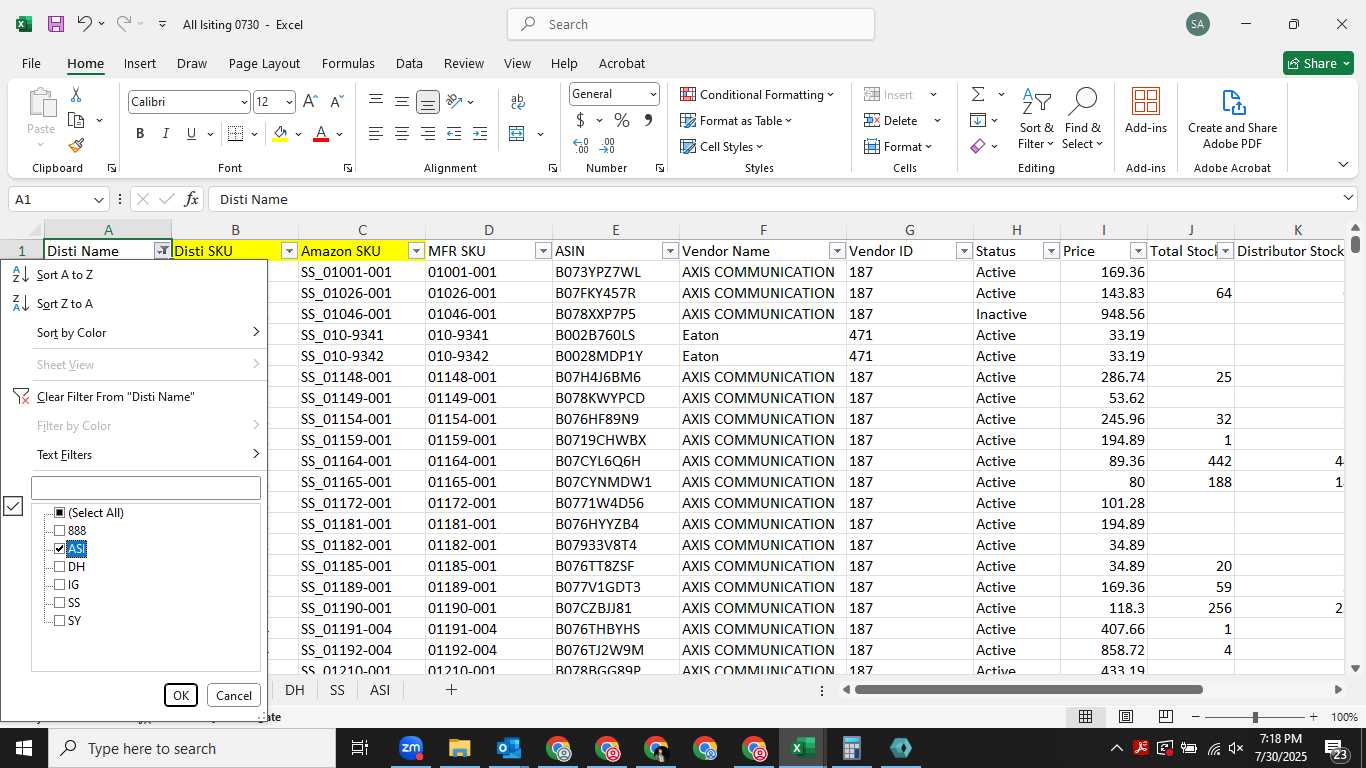
Task: Click the Wrap Text icon
Action: 518,101
